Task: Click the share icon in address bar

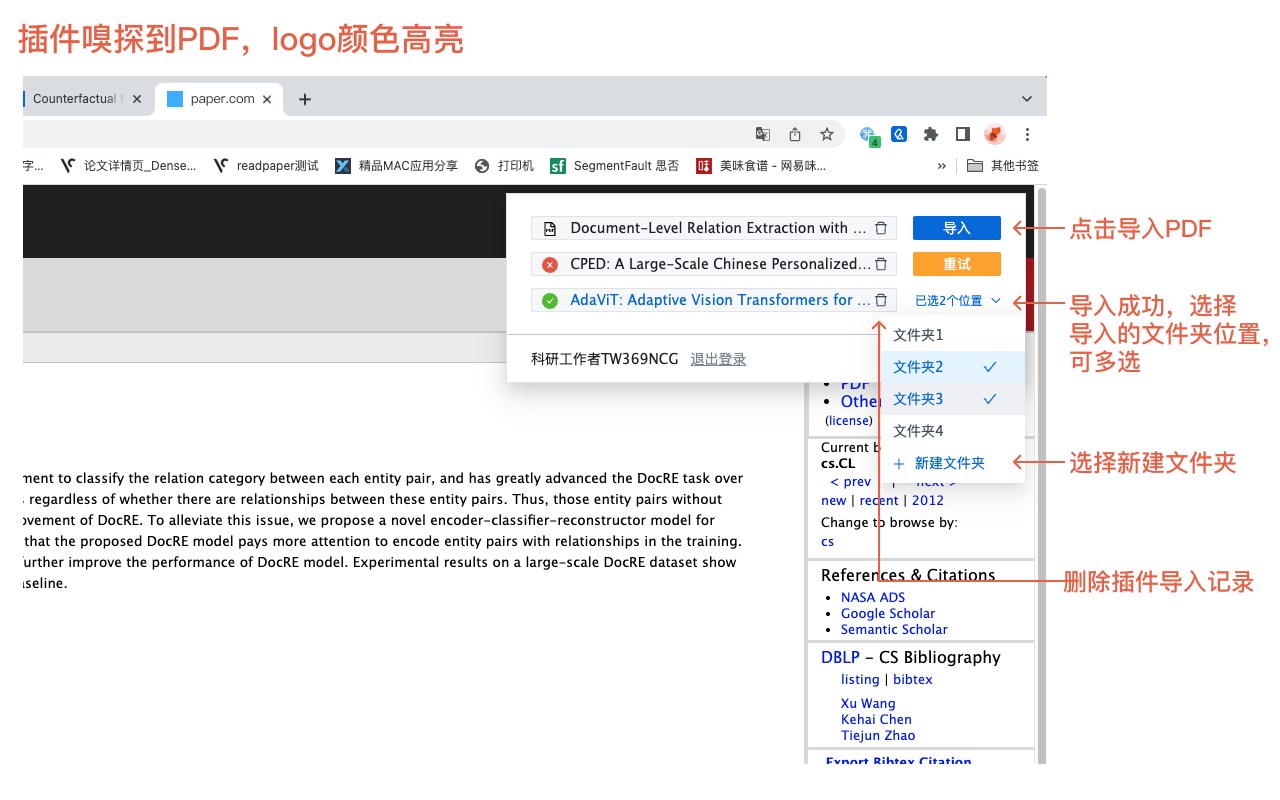Action: pyautogui.click(x=795, y=134)
